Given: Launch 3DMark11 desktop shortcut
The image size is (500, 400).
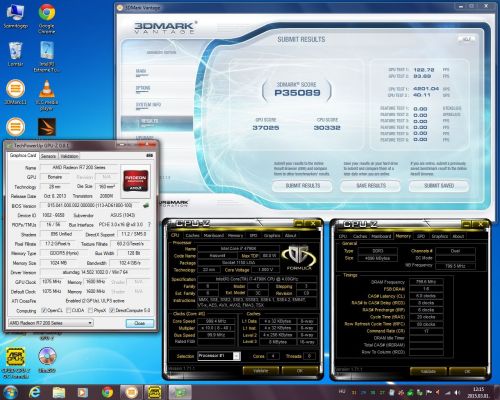Looking at the screenshot, I should pyautogui.click(x=15, y=92).
